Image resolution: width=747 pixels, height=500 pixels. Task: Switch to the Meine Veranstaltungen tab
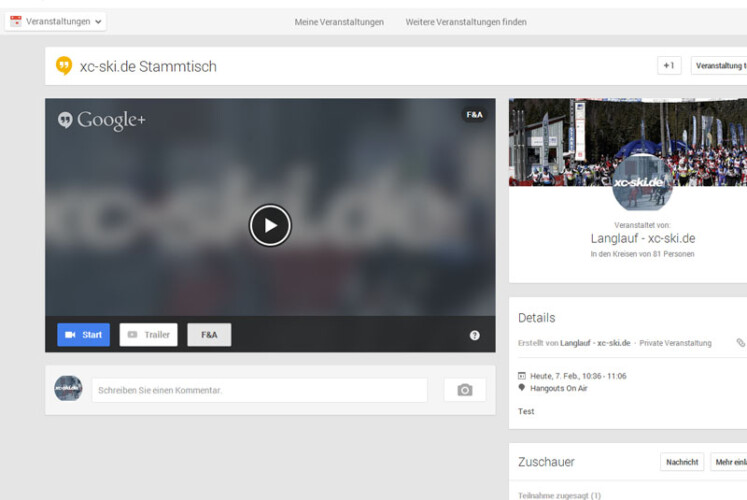[x=339, y=22]
